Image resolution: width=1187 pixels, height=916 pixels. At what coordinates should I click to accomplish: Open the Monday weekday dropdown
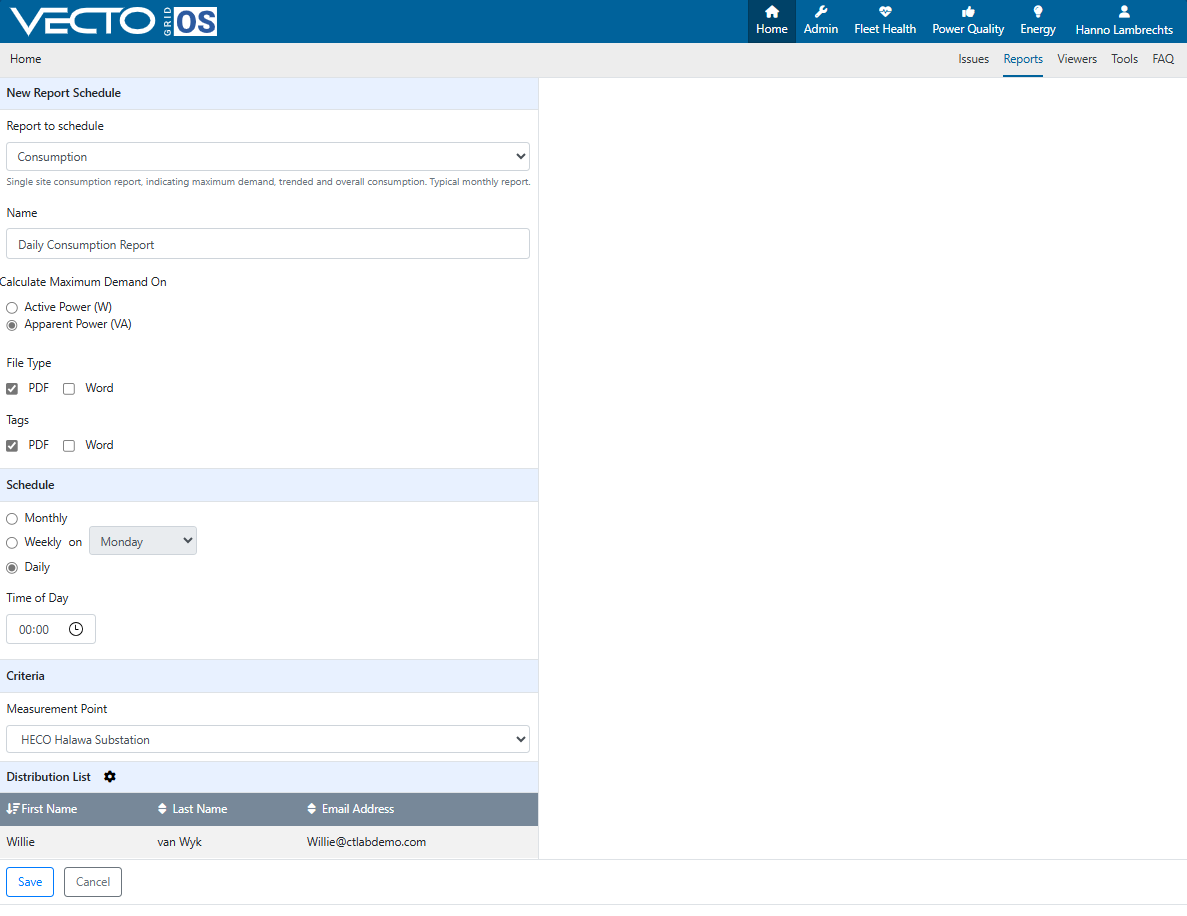click(143, 541)
